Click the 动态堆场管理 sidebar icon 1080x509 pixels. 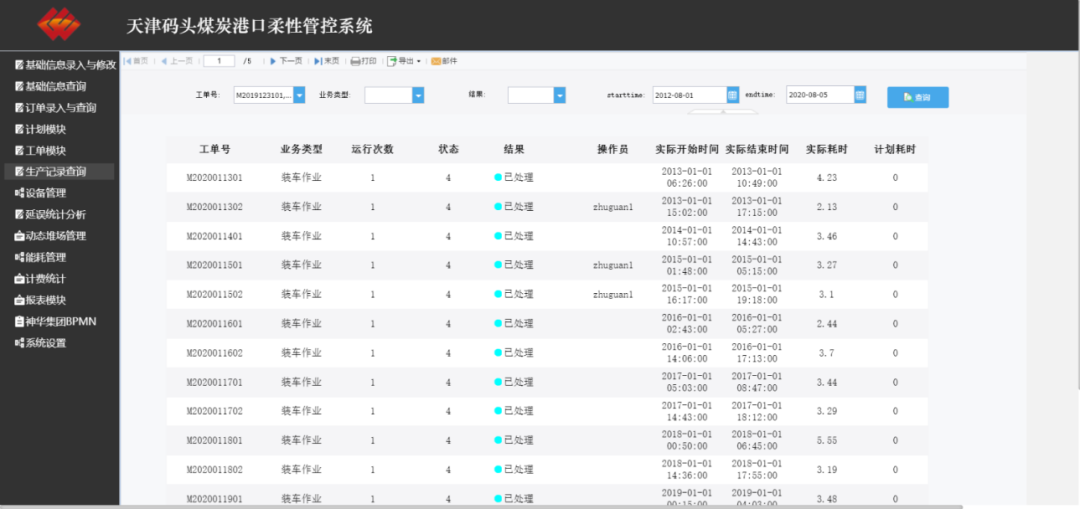click(x=19, y=236)
